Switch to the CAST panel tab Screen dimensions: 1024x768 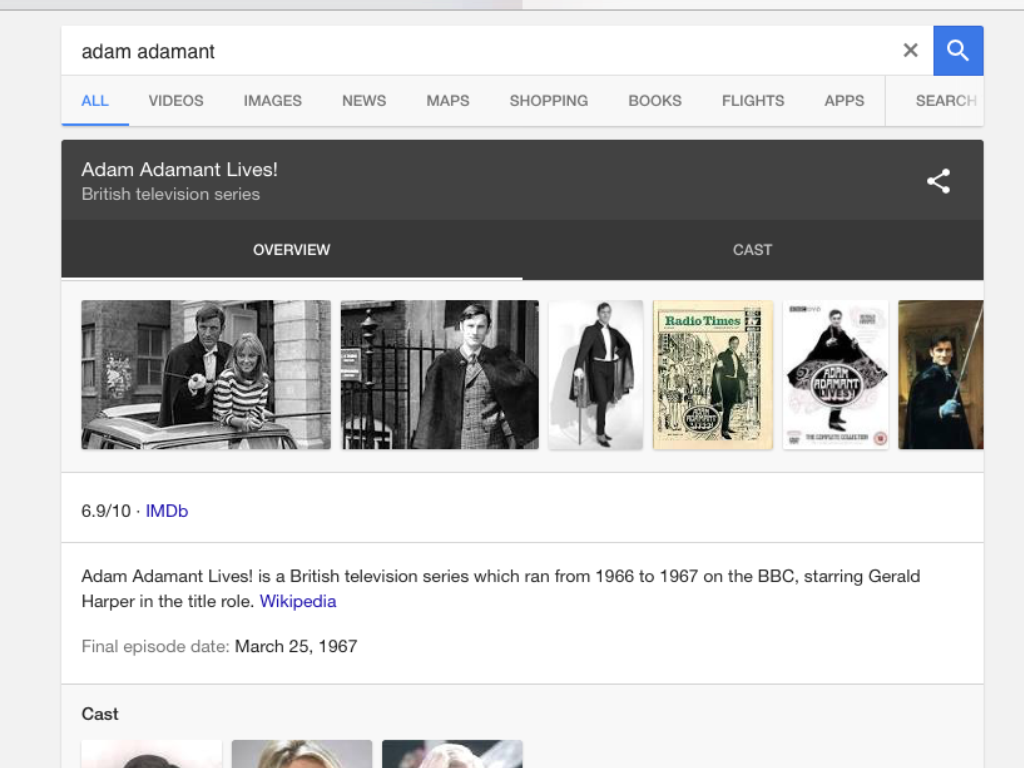tap(752, 249)
